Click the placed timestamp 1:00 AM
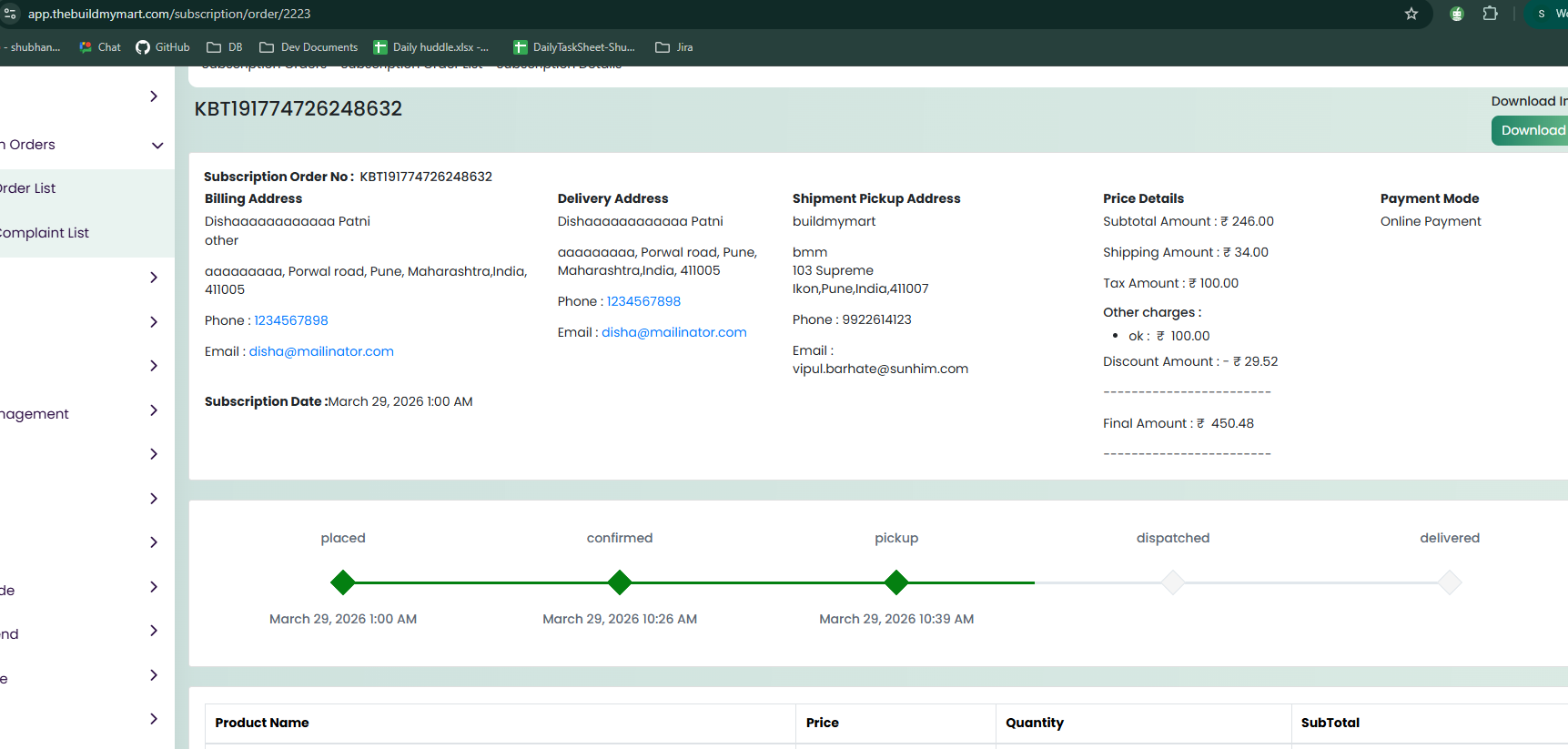Image resolution: width=1568 pixels, height=749 pixels. (x=343, y=619)
